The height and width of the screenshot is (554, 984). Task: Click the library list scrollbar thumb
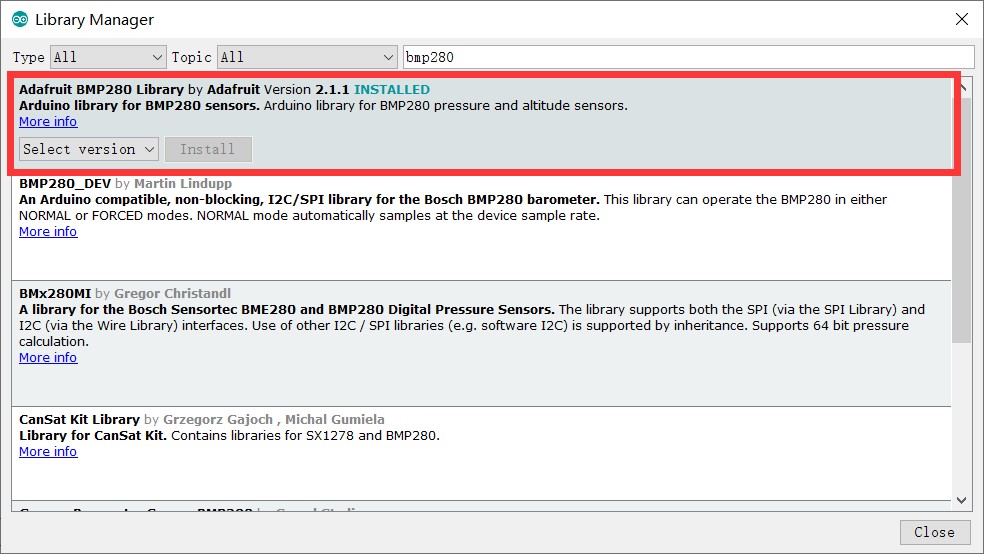pyautogui.click(x=961, y=220)
